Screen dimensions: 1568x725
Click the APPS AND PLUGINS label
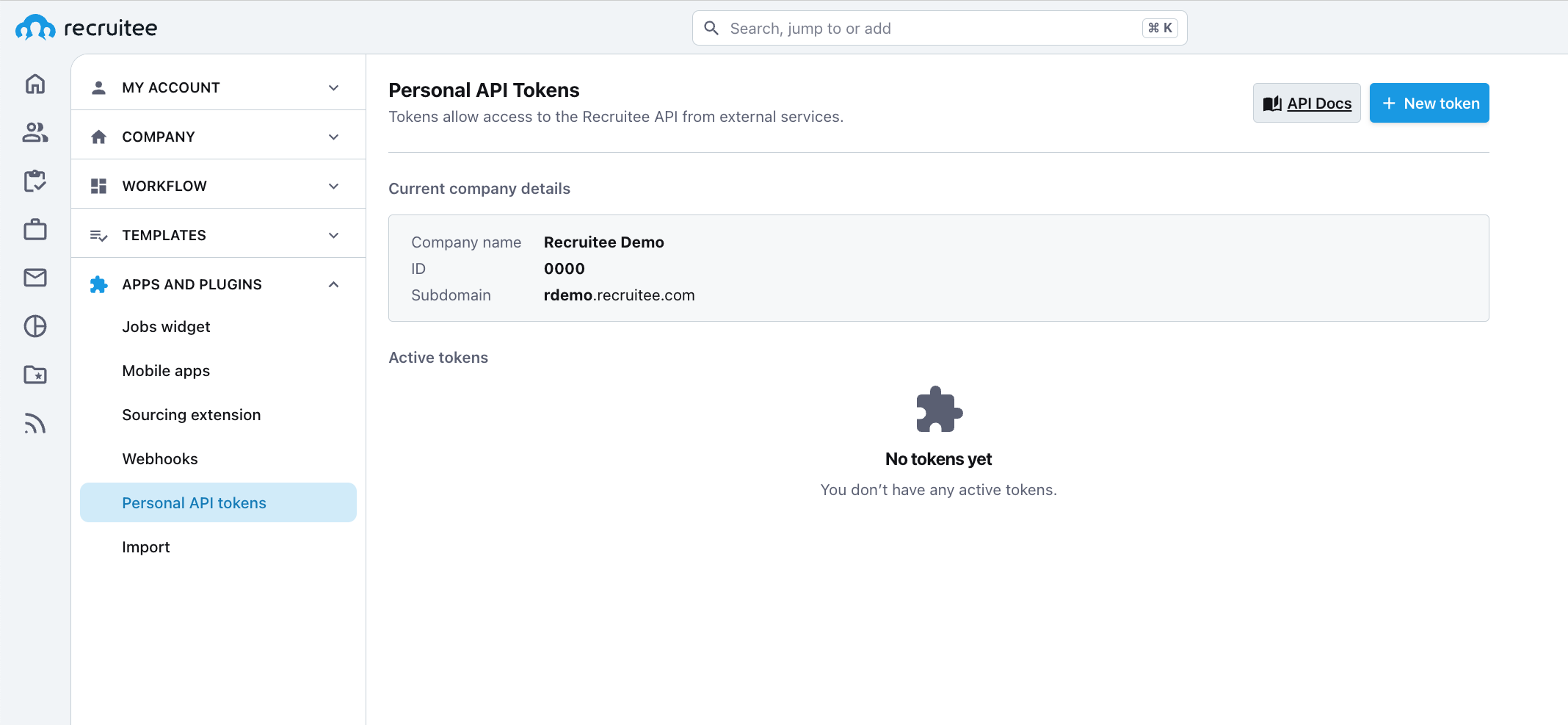[192, 284]
